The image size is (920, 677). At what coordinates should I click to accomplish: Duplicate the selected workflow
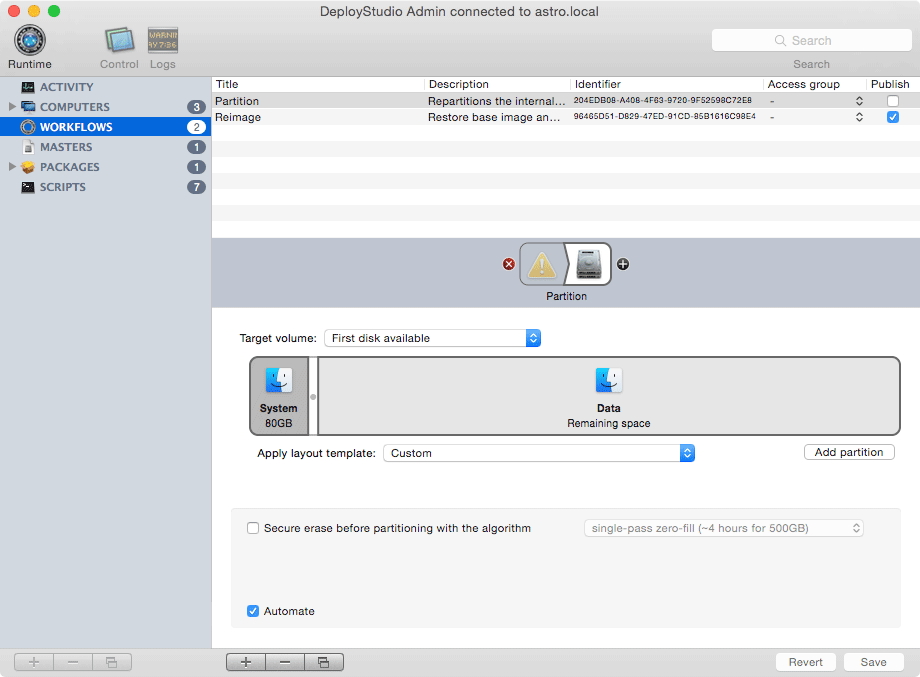coord(323,662)
